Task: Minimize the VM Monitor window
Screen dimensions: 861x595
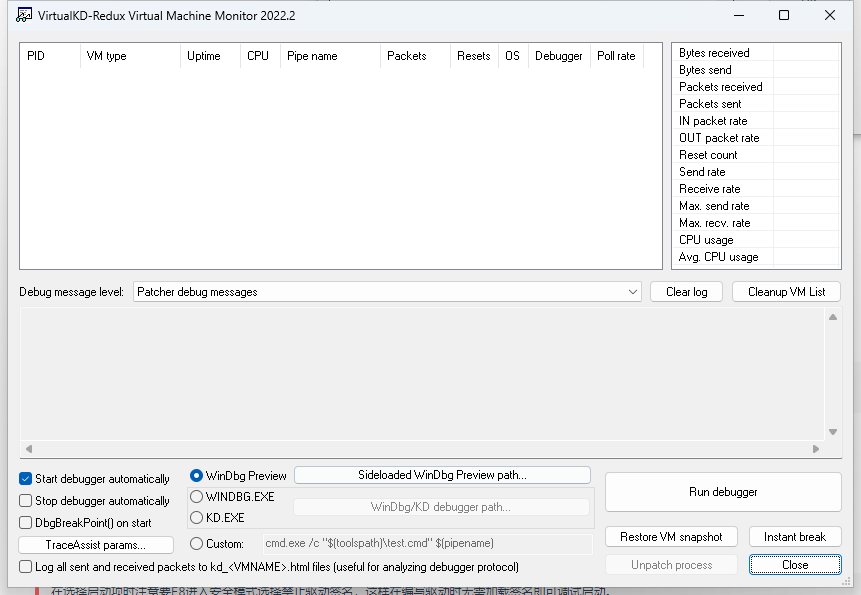Action: pyautogui.click(x=738, y=15)
